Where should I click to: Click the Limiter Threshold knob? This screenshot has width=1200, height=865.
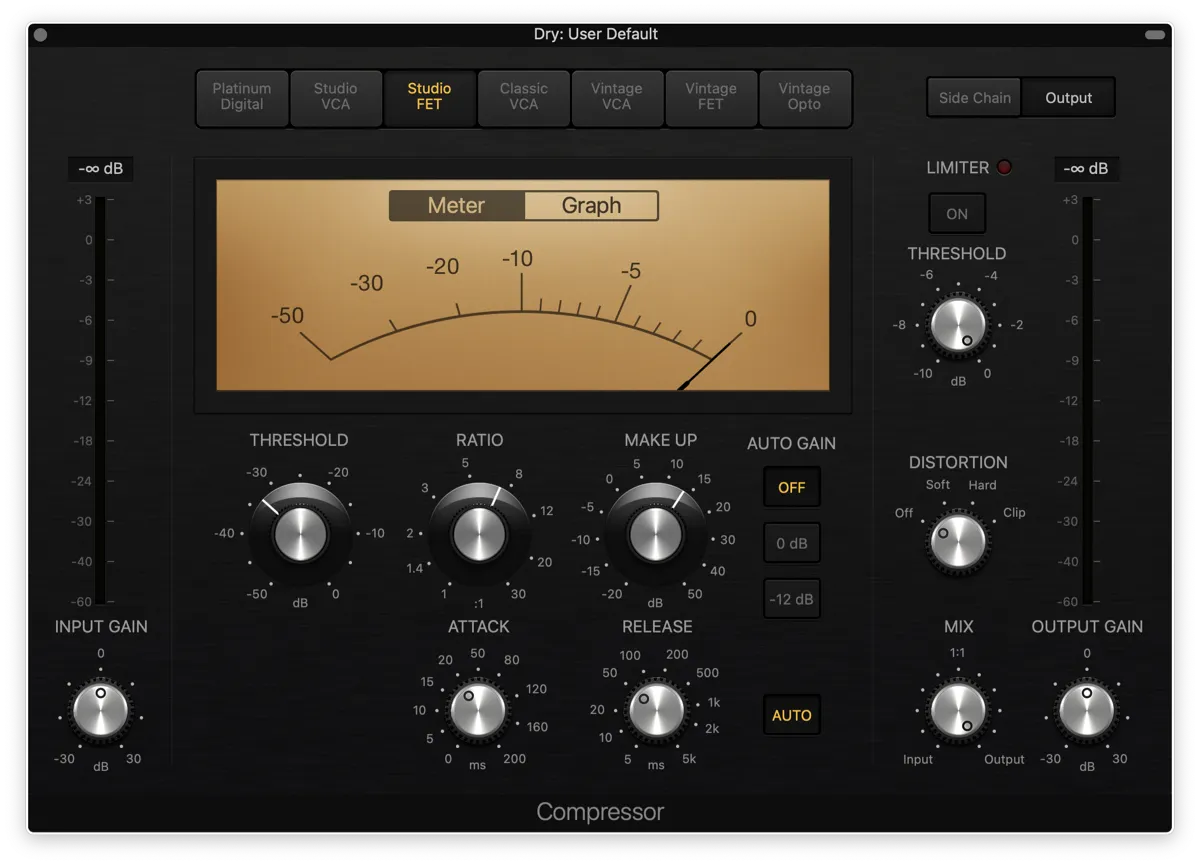click(x=958, y=325)
